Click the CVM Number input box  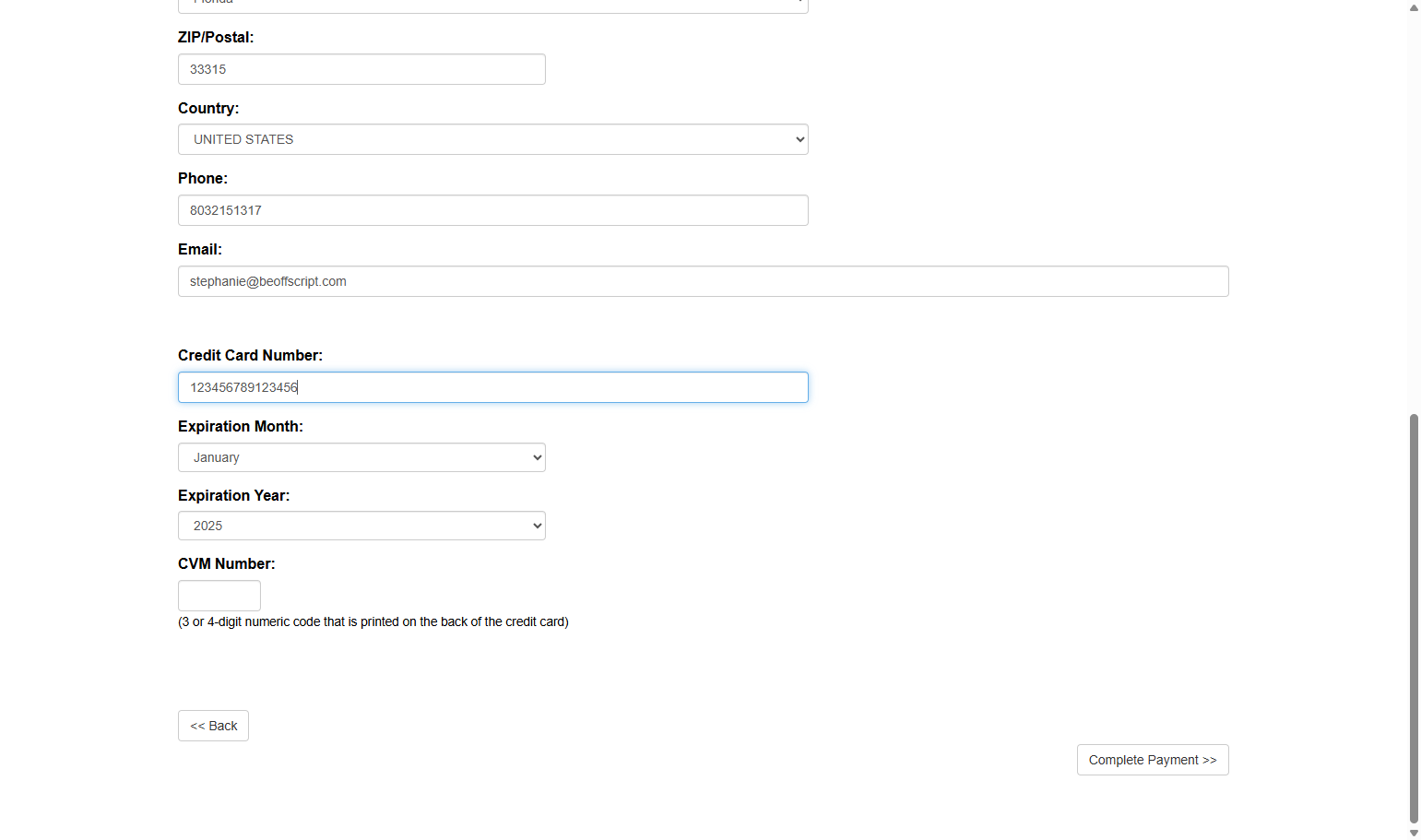click(x=219, y=596)
